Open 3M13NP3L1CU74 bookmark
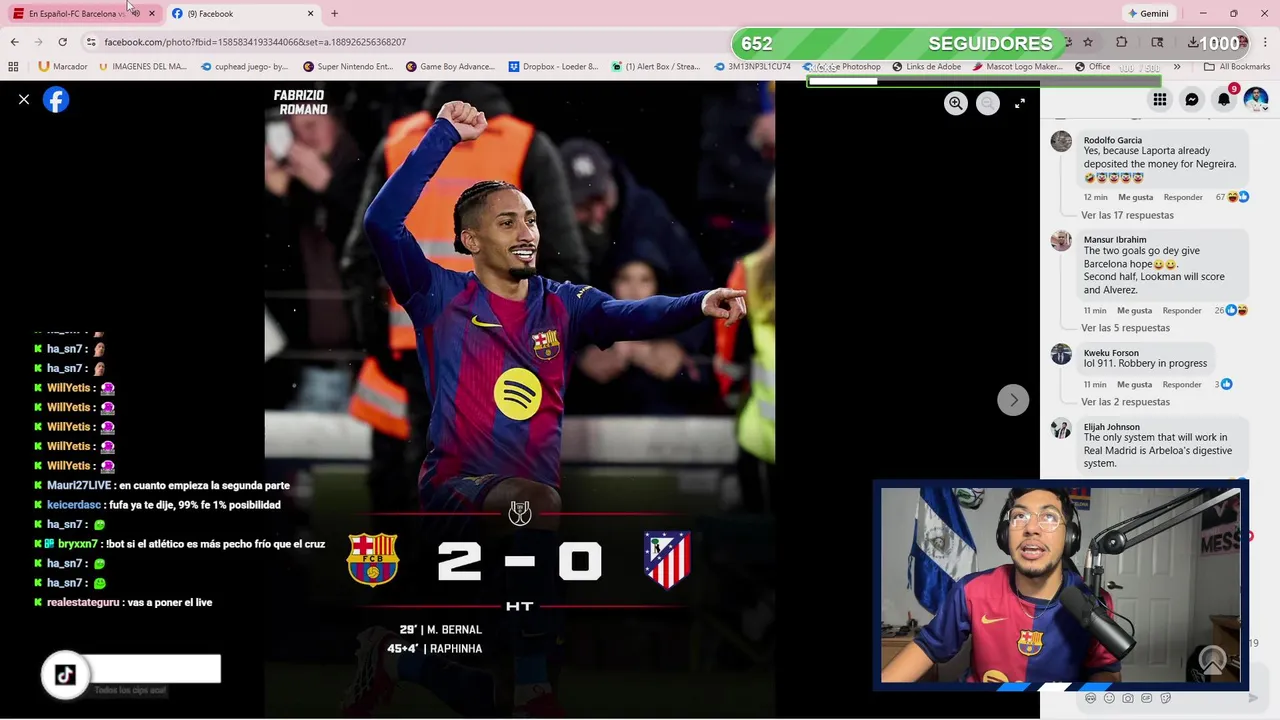 point(753,67)
